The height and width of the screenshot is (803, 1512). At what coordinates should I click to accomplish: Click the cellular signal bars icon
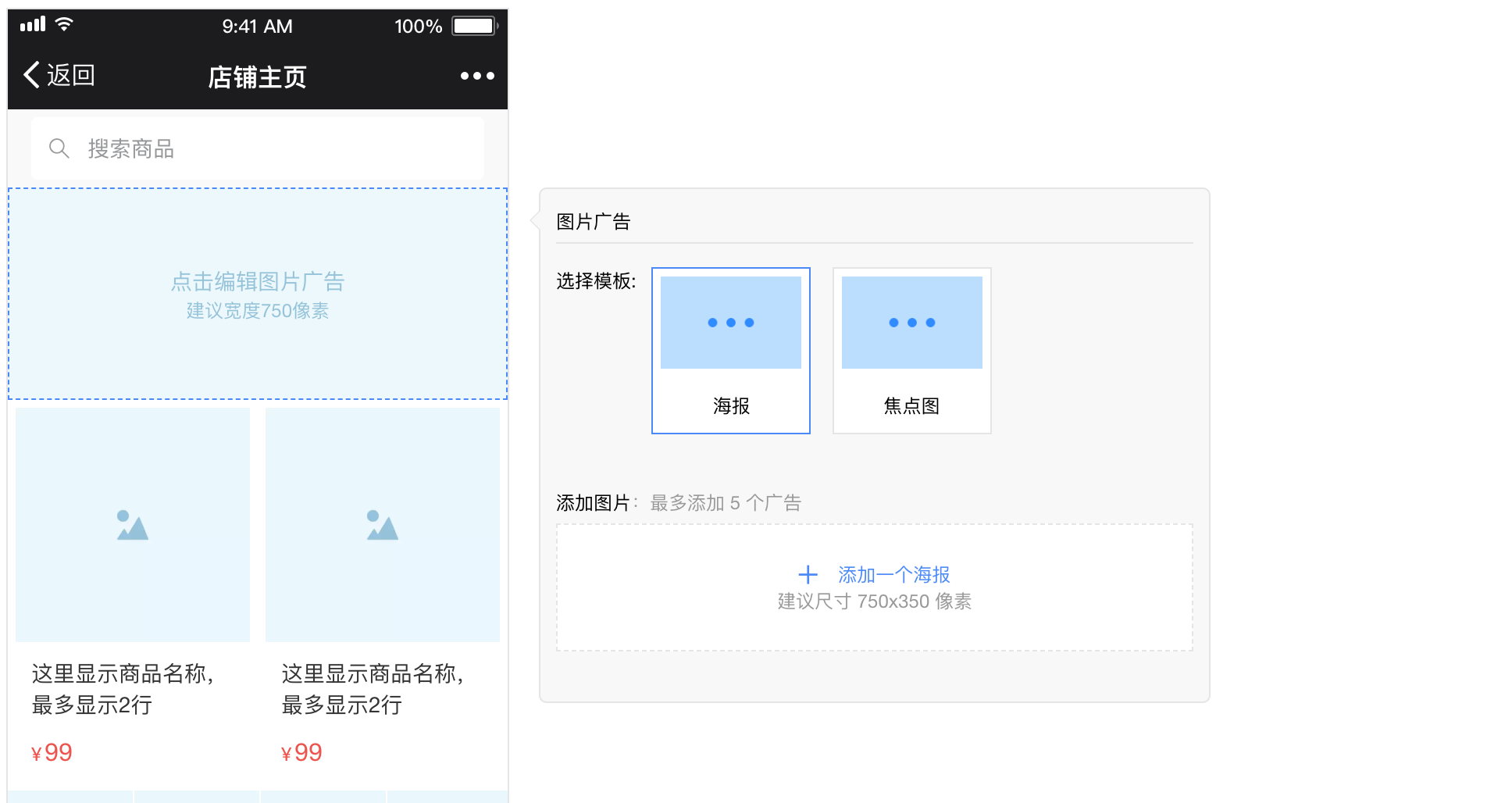point(33,24)
